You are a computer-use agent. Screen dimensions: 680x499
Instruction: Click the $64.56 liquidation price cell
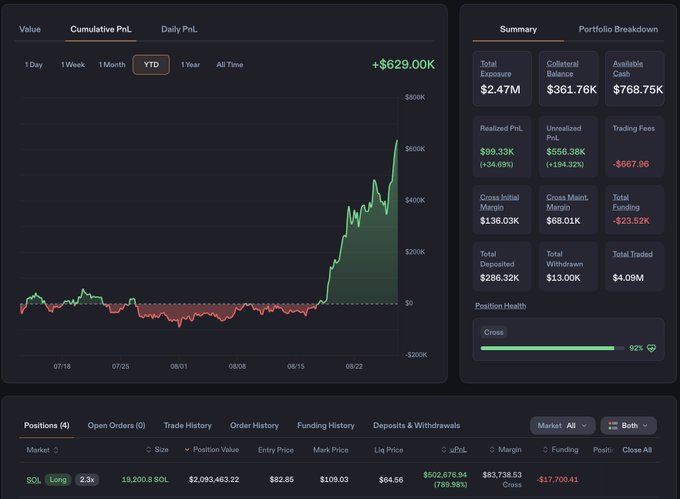click(x=391, y=479)
